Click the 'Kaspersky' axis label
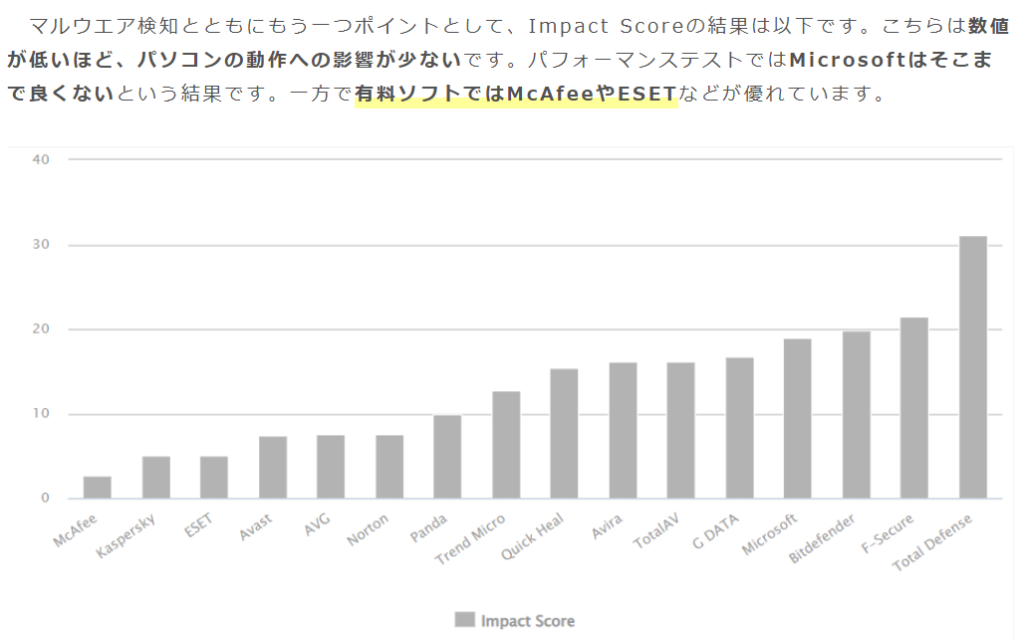1024x642 pixels. click(x=126, y=536)
